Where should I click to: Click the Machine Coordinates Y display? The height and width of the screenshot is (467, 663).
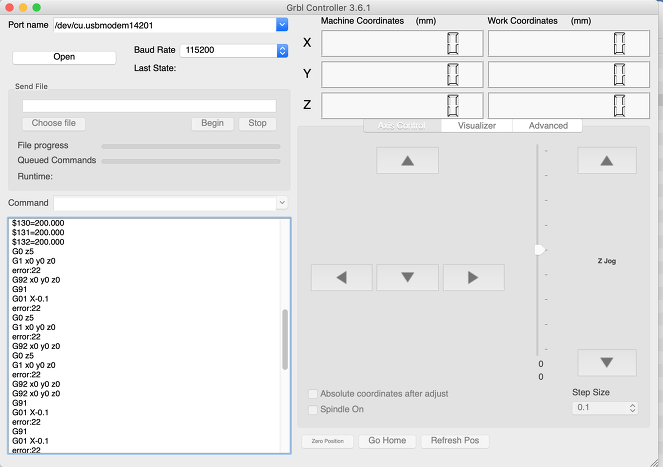[402, 74]
